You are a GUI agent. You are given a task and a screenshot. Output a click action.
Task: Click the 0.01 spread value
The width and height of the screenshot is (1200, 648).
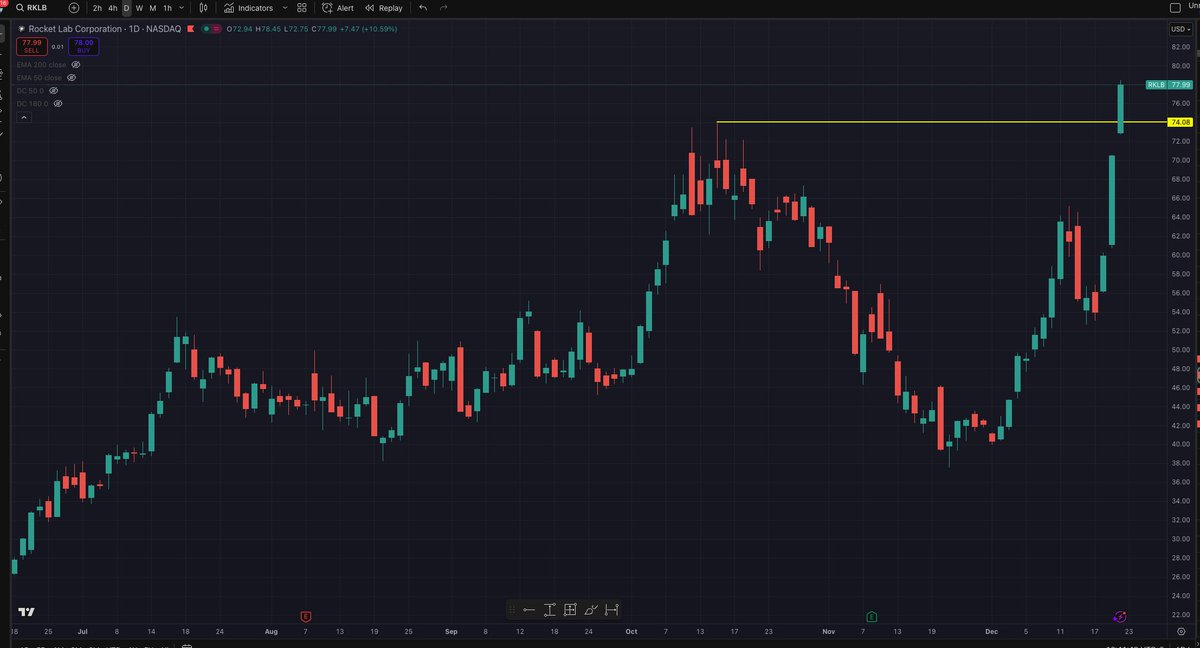tap(57, 46)
